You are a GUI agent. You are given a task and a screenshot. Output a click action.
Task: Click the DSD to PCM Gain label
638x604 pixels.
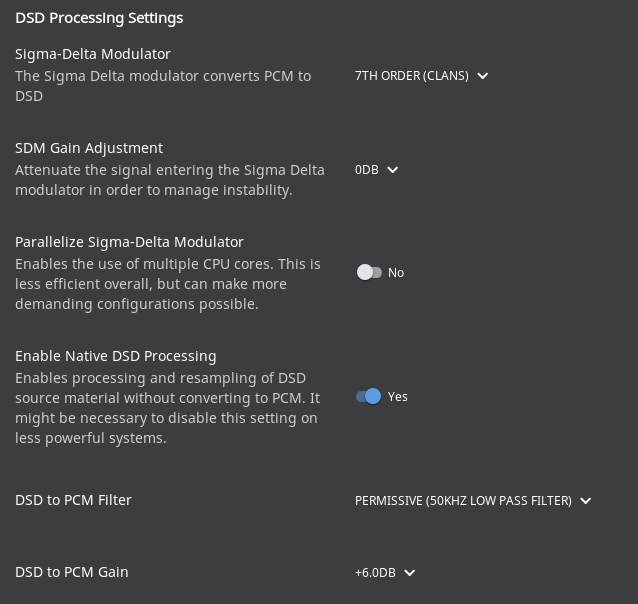coord(72,572)
